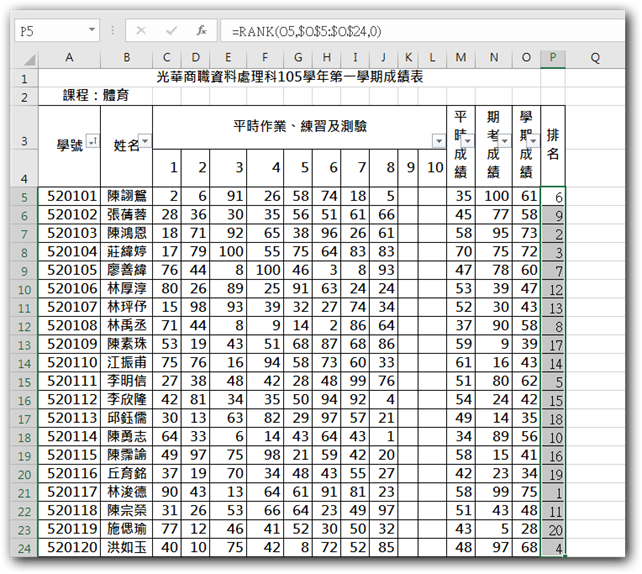The width and height of the screenshot is (642, 574).
Task: Open the 平時成績 filter dropdown
Action: 467,141
